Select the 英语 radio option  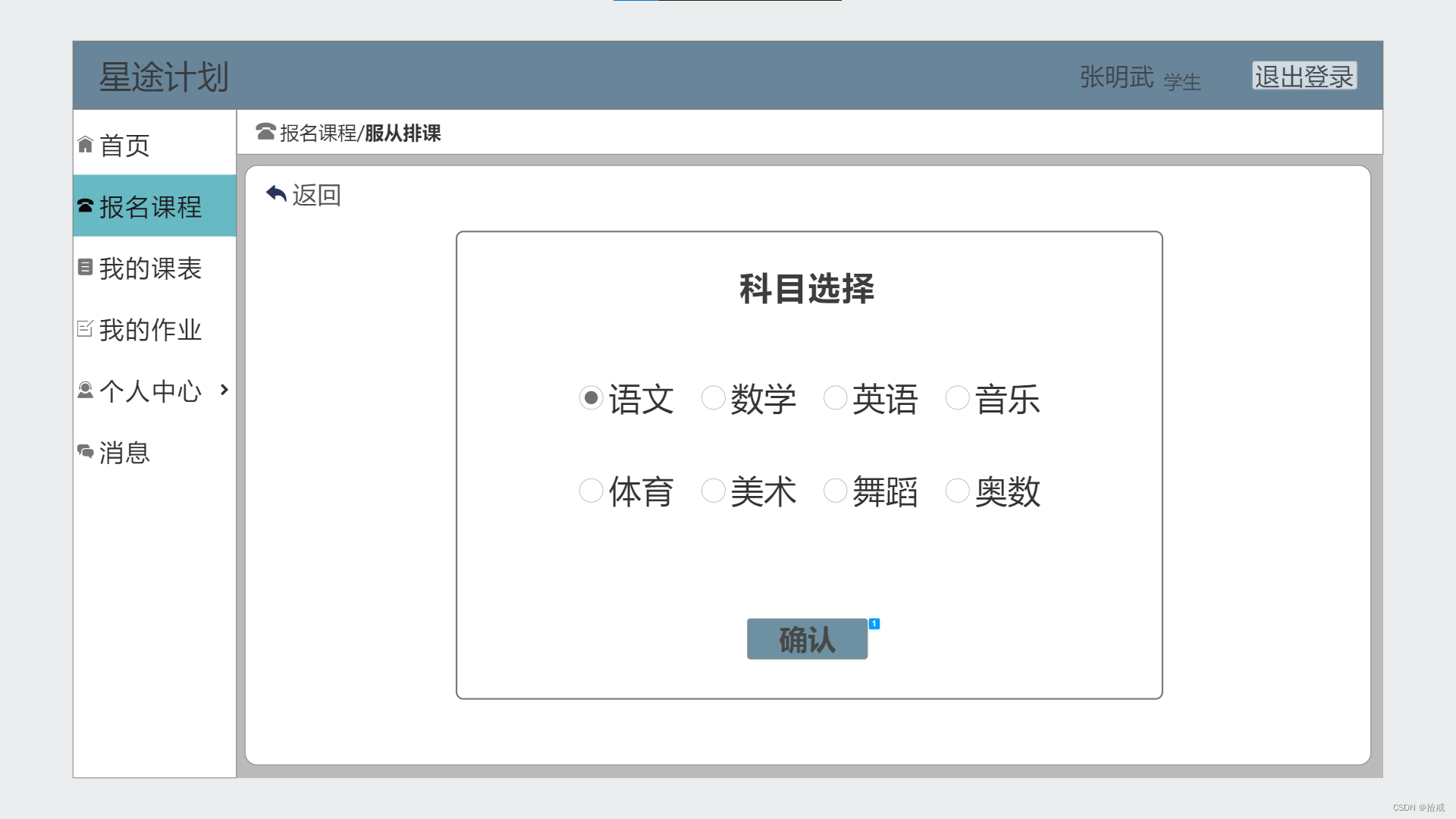click(835, 398)
